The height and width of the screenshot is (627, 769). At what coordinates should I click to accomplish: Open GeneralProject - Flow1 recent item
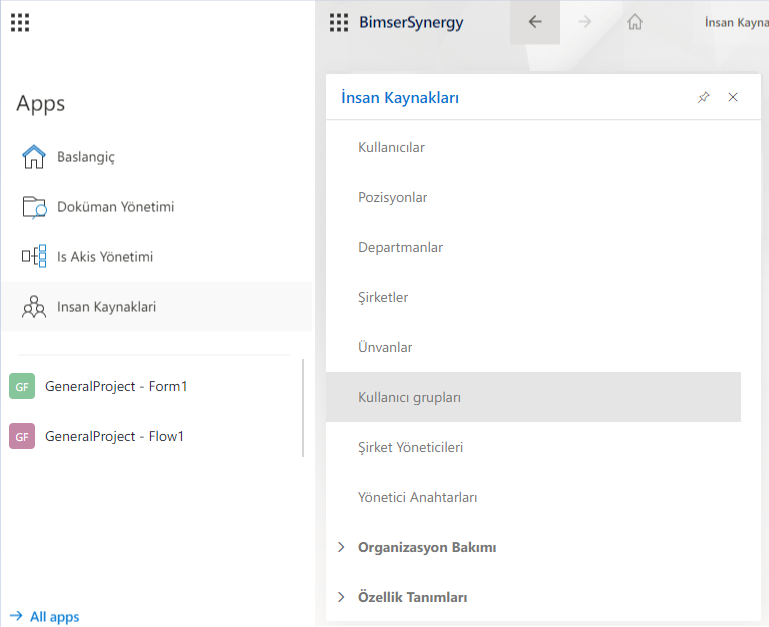pos(114,436)
